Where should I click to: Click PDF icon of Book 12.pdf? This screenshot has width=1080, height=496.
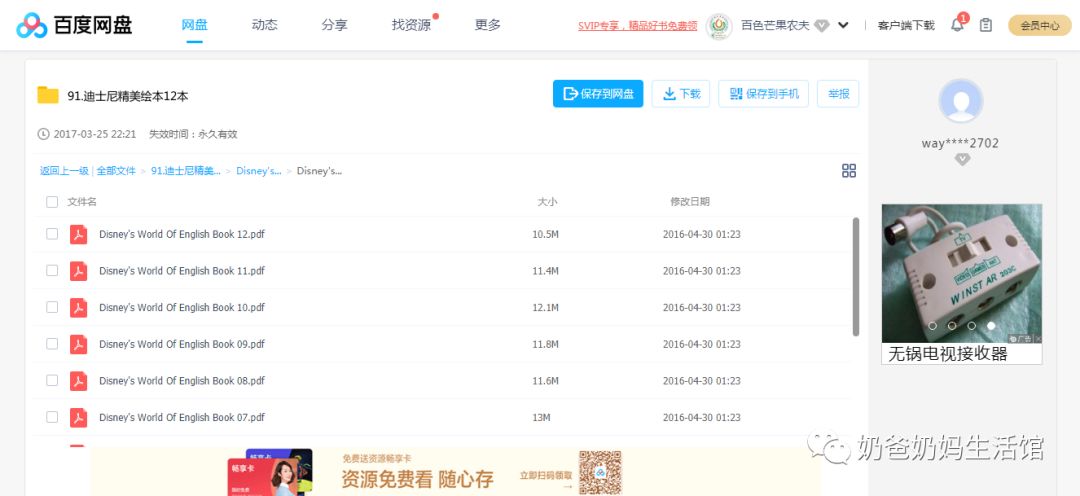(x=79, y=234)
